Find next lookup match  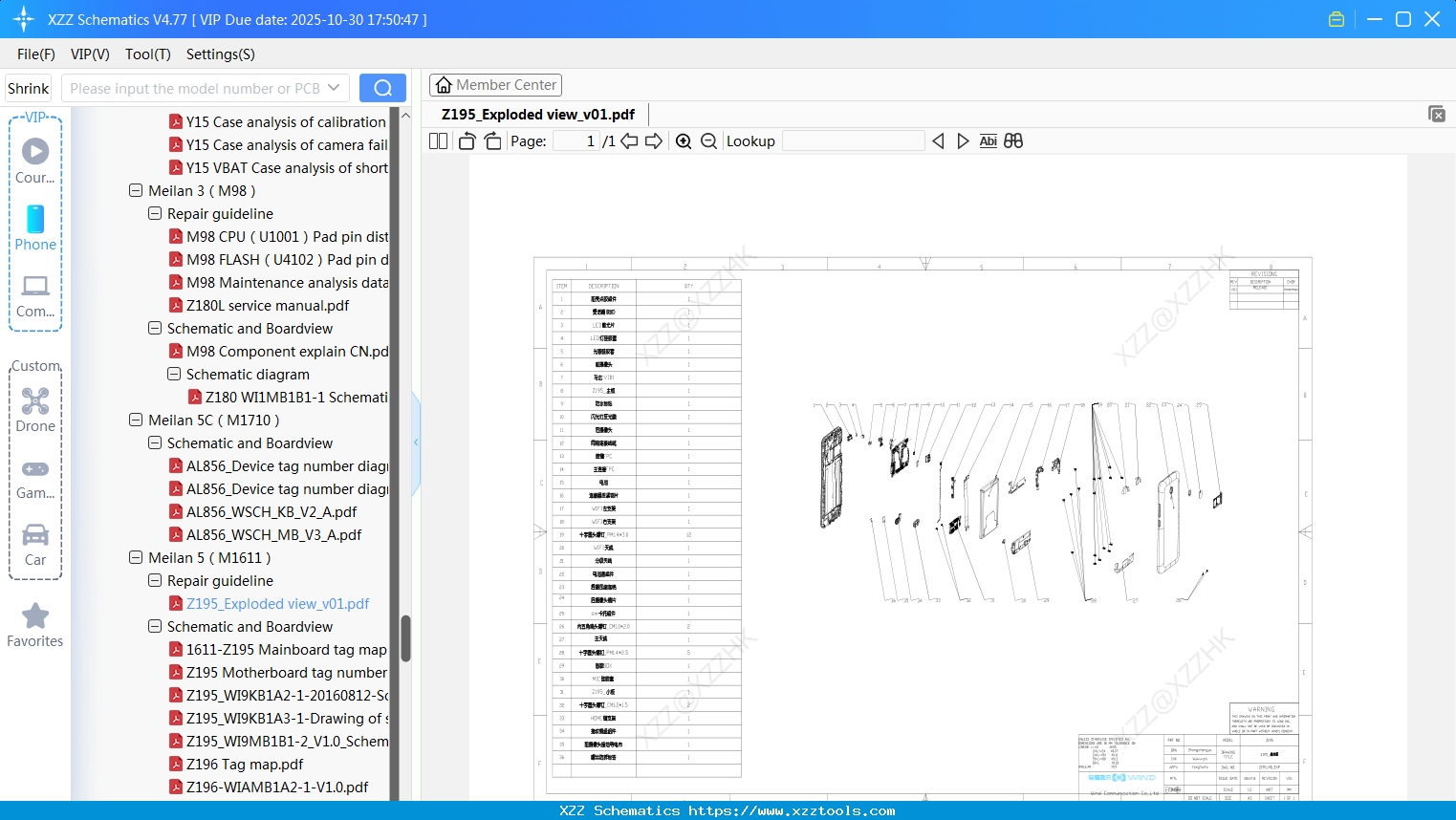[963, 140]
